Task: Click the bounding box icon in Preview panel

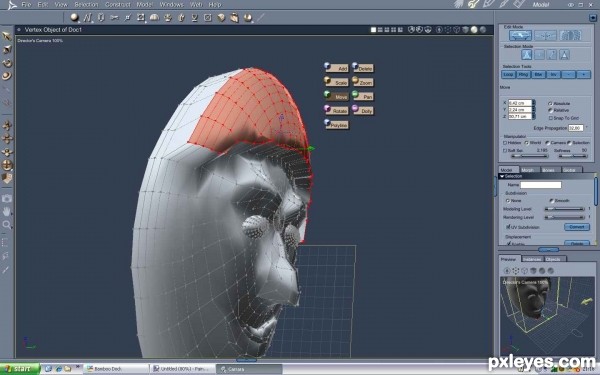Action: point(515,271)
